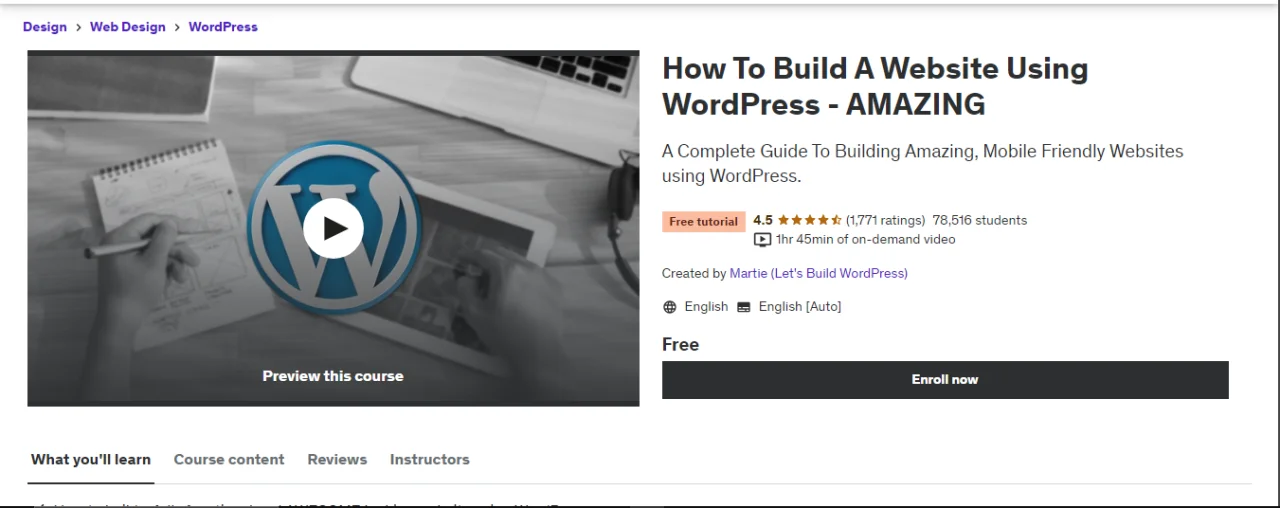Click the star rating icons

(x=809, y=220)
